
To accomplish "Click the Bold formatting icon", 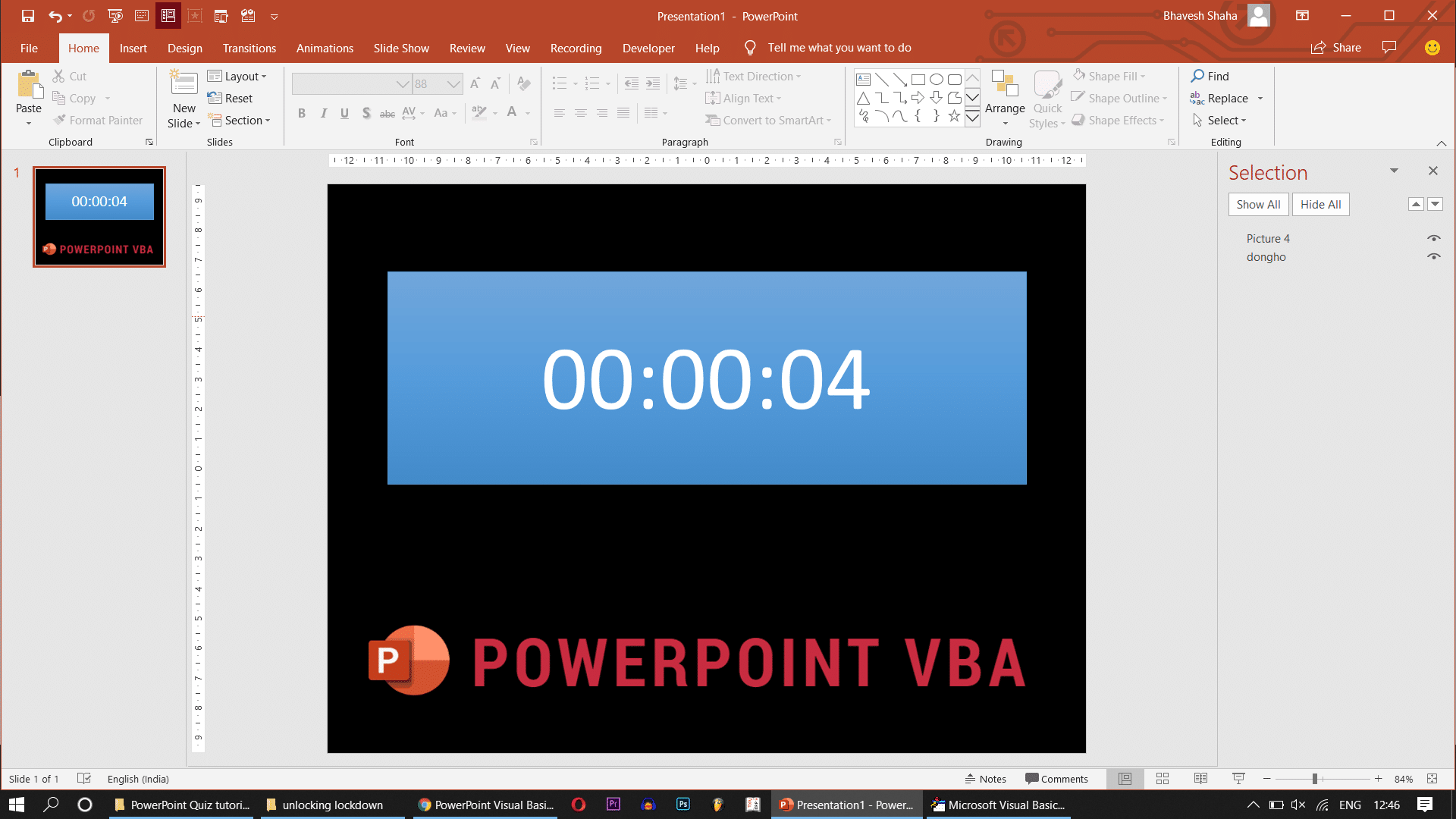I will (x=302, y=112).
